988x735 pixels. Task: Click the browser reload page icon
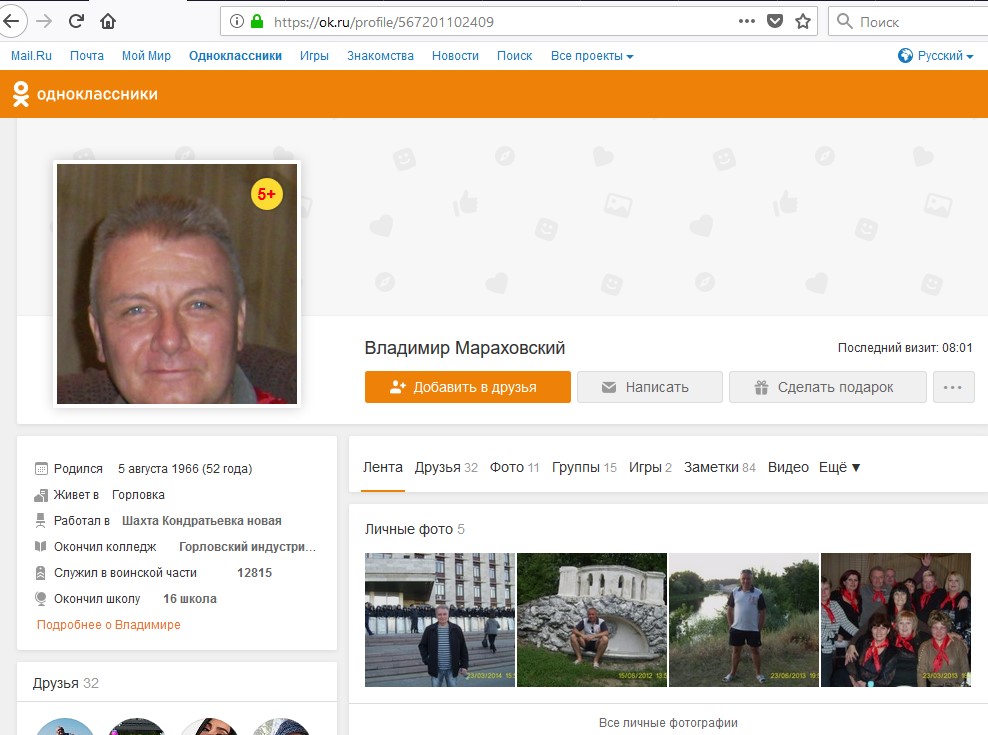pyautogui.click(x=76, y=21)
